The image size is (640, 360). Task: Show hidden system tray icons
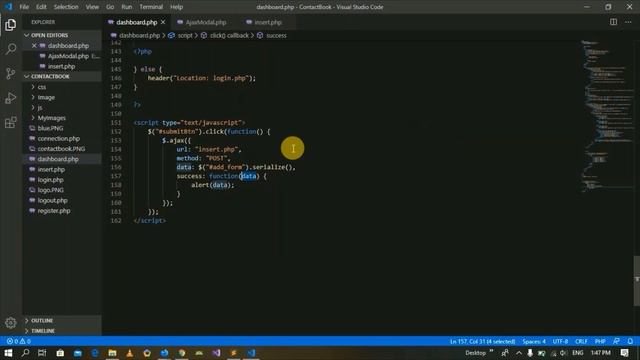click(x=519, y=353)
